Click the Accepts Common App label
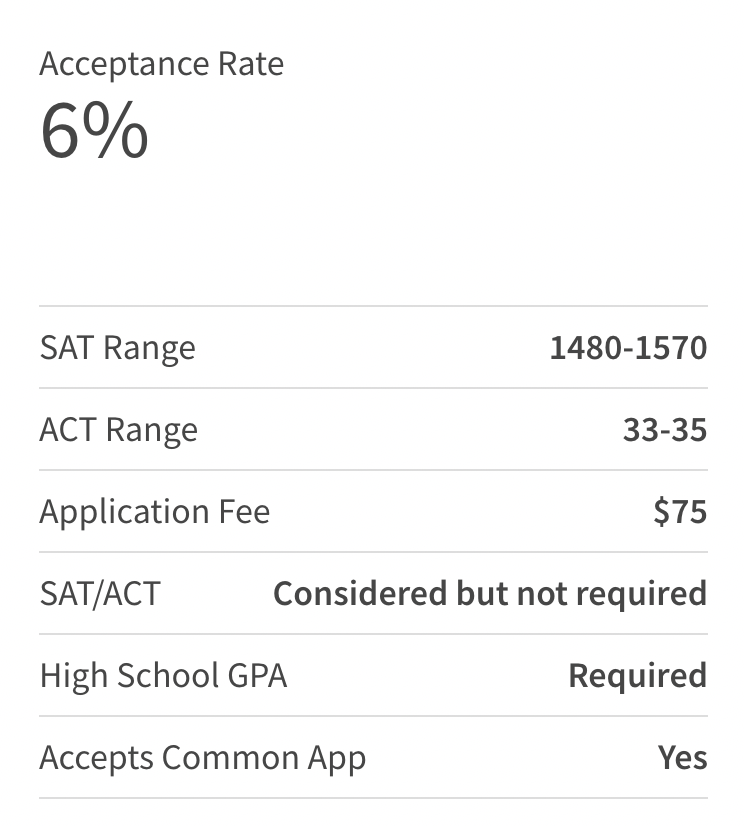 pyautogui.click(x=202, y=758)
